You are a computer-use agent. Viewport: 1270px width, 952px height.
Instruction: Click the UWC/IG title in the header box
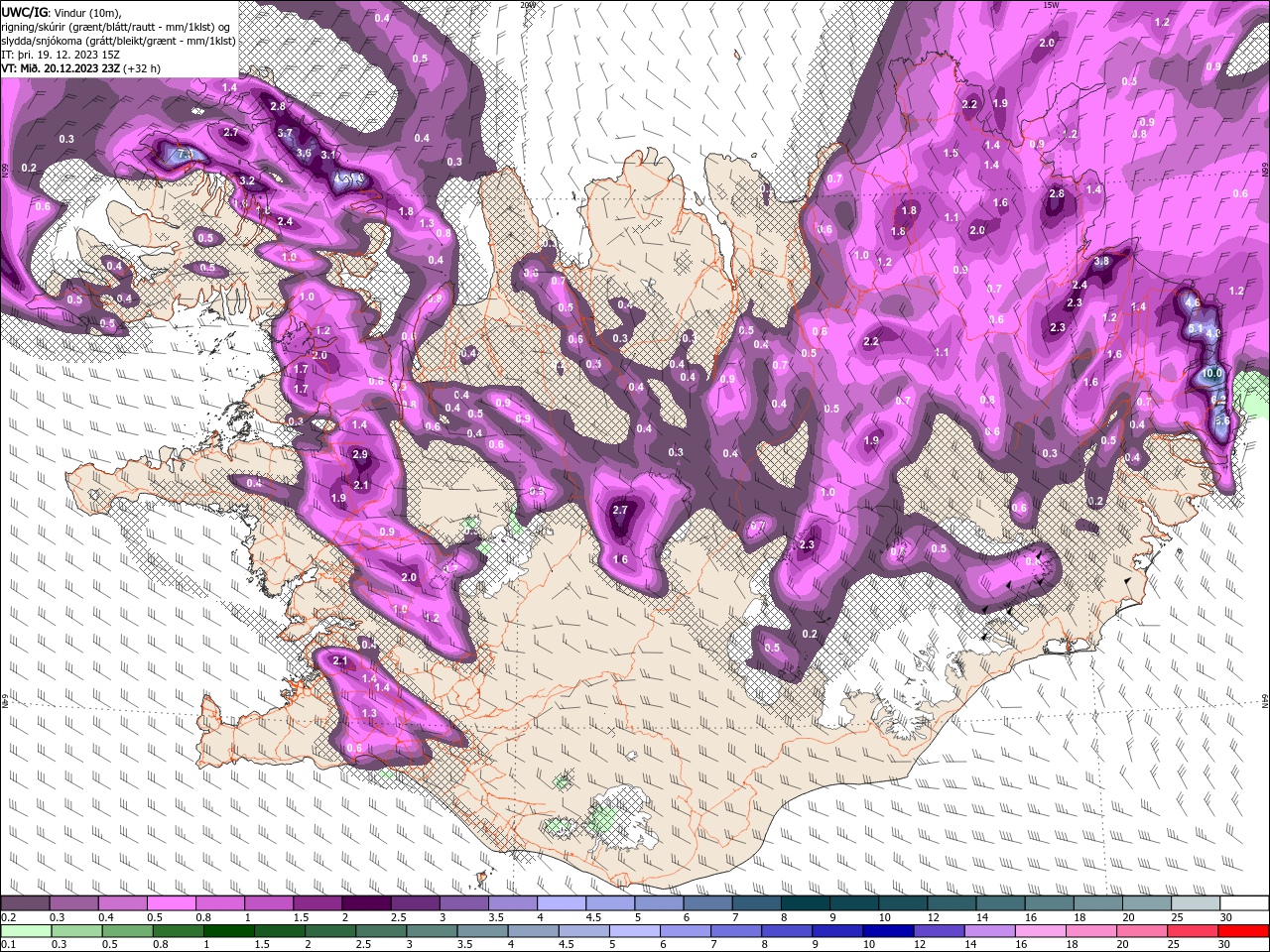[x=24, y=12]
